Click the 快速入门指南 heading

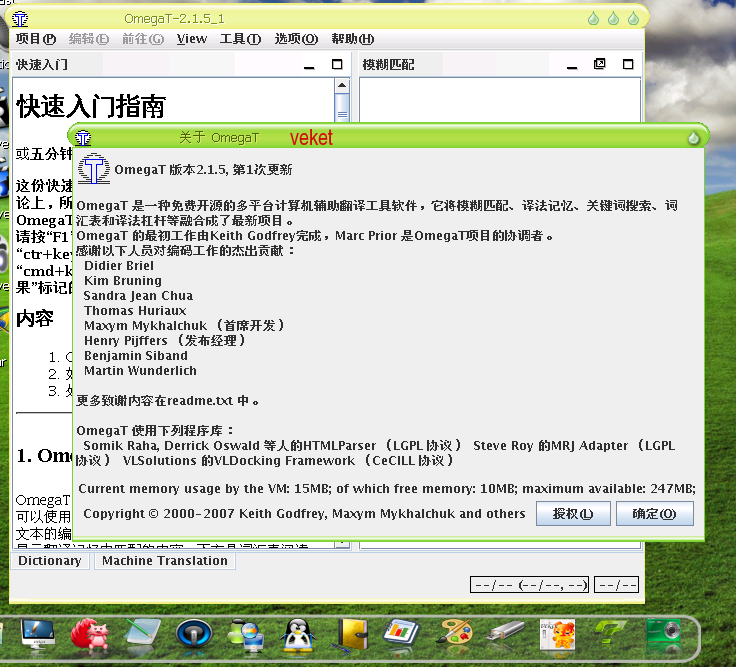(x=91, y=106)
